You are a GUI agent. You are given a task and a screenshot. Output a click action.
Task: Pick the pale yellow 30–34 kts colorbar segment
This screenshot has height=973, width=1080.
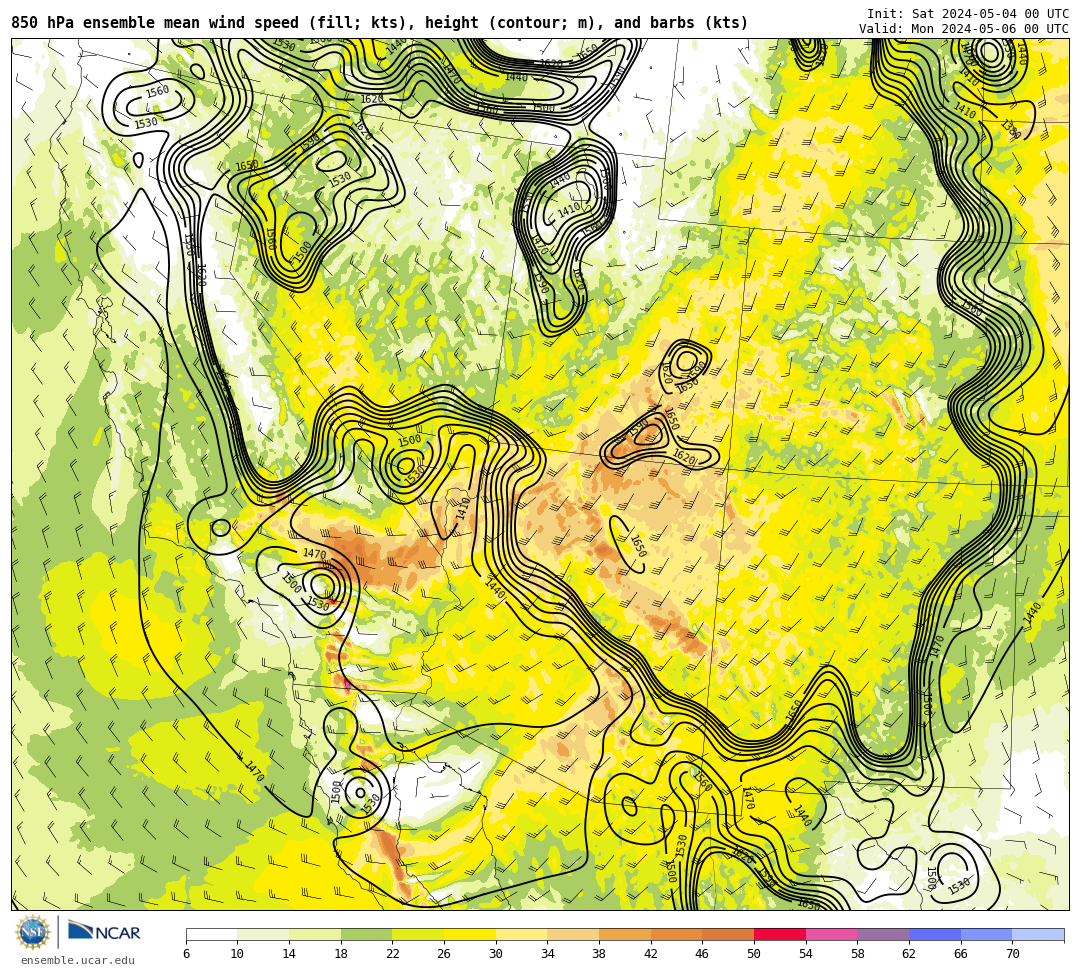(521, 934)
